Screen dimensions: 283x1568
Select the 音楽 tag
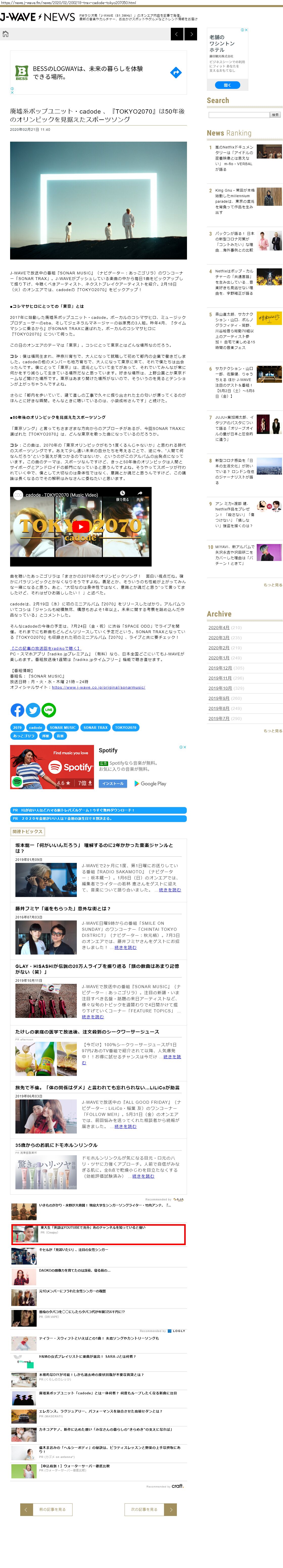tap(60, 736)
